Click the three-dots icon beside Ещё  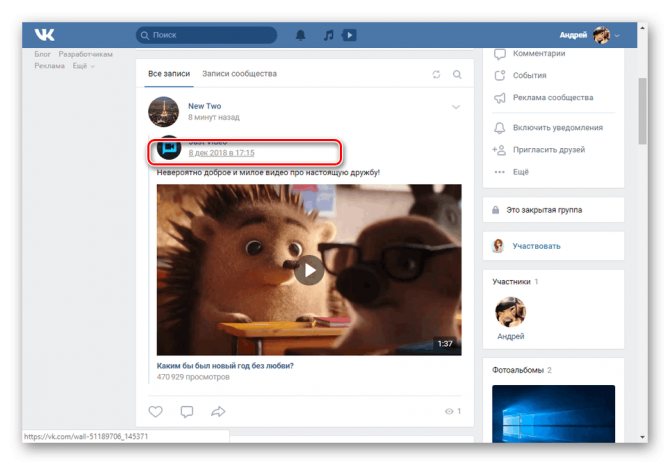pyautogui.click(x=500, y=172)
